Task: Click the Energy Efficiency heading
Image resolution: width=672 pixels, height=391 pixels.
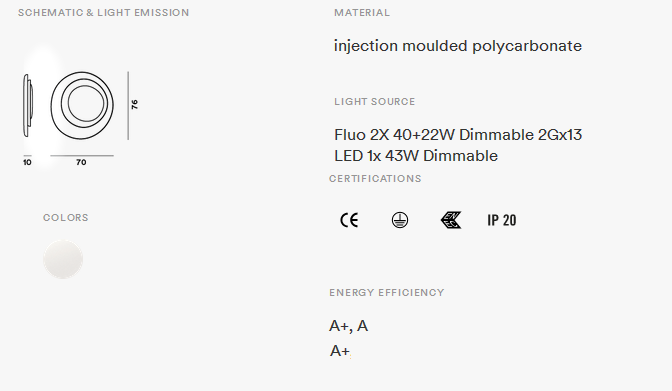Action: (387, 293)
